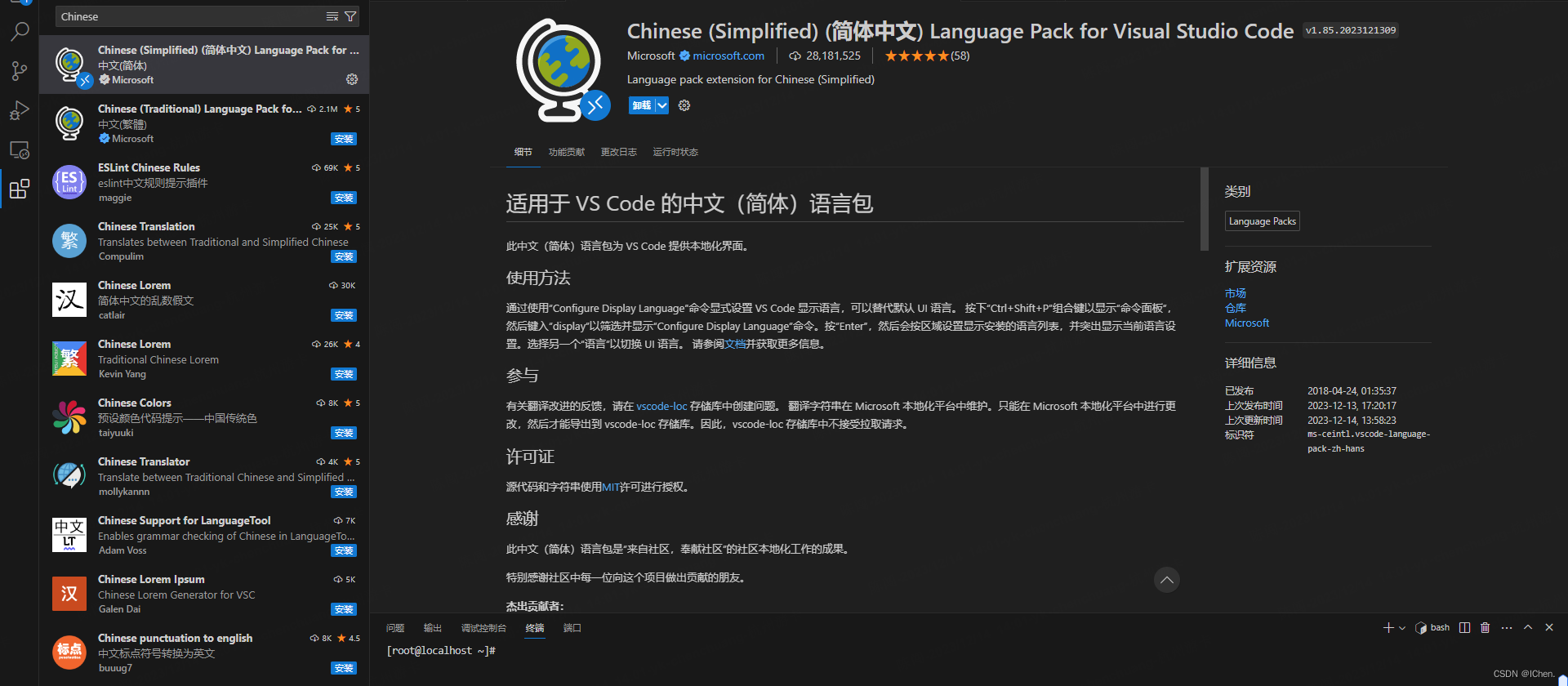
Task: Maximize the panel with the up chevron
Action: coord(1528,627)
